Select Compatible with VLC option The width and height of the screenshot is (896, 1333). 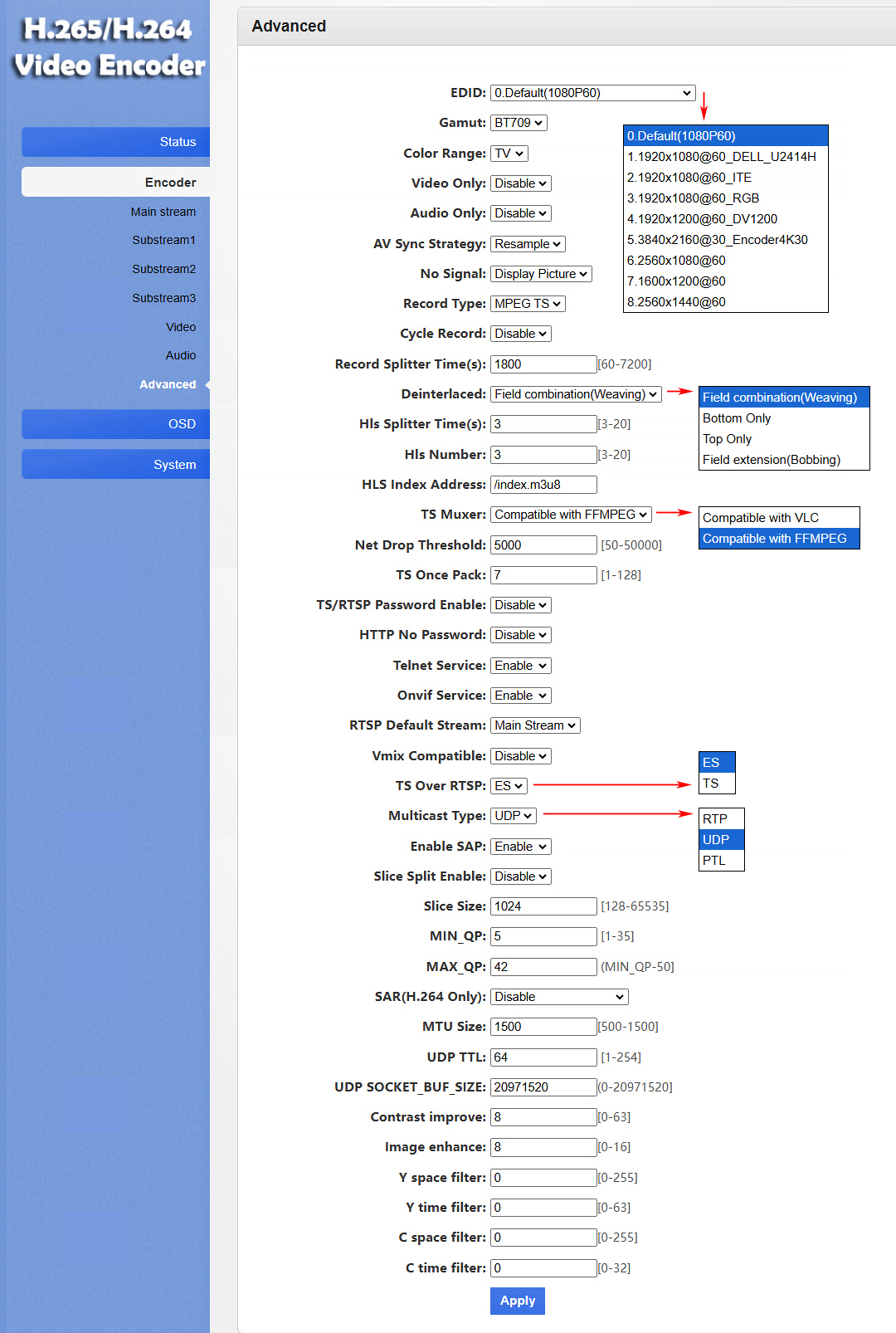coord(779,518)
